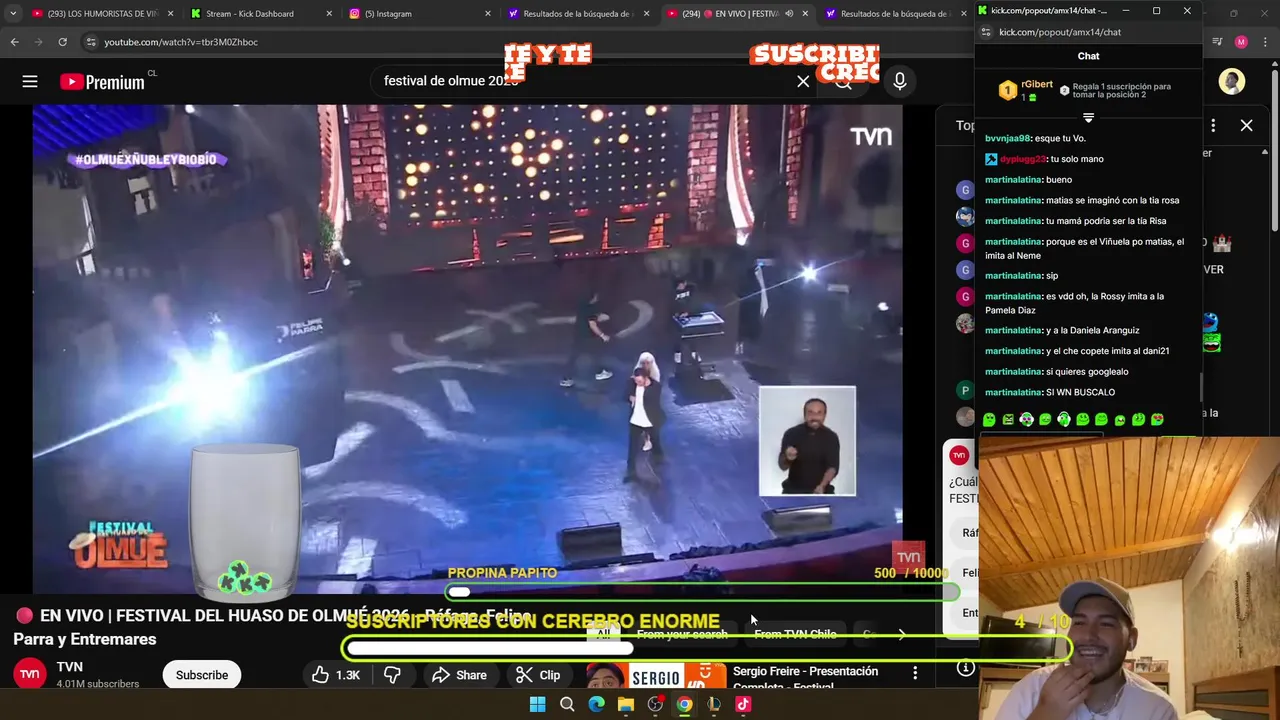Click the live video player
The image size is (1280, 720).
click(x=467, y=349)
